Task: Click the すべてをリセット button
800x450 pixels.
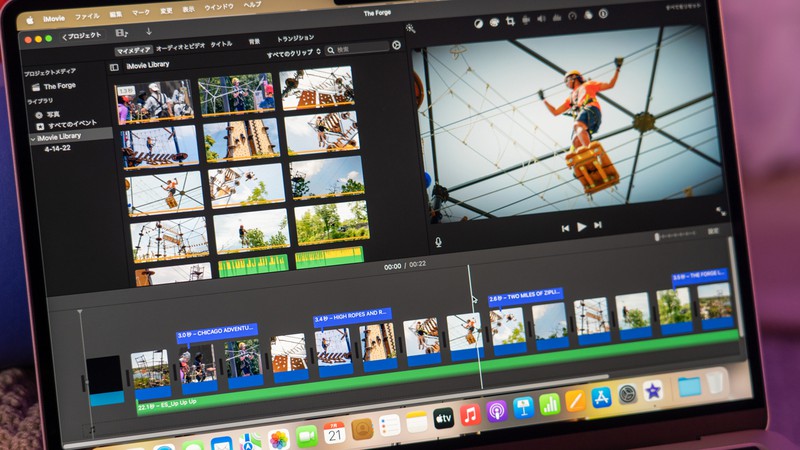Action: [684, 7]
